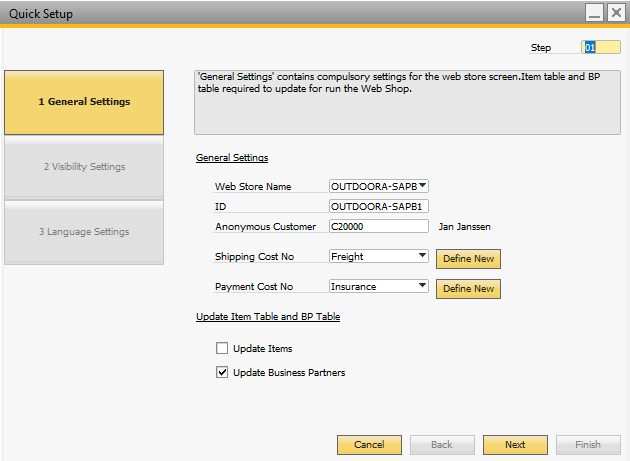Enable the Update Items checkbox
This screenshot has height=461, width=630.
(222, 348)
